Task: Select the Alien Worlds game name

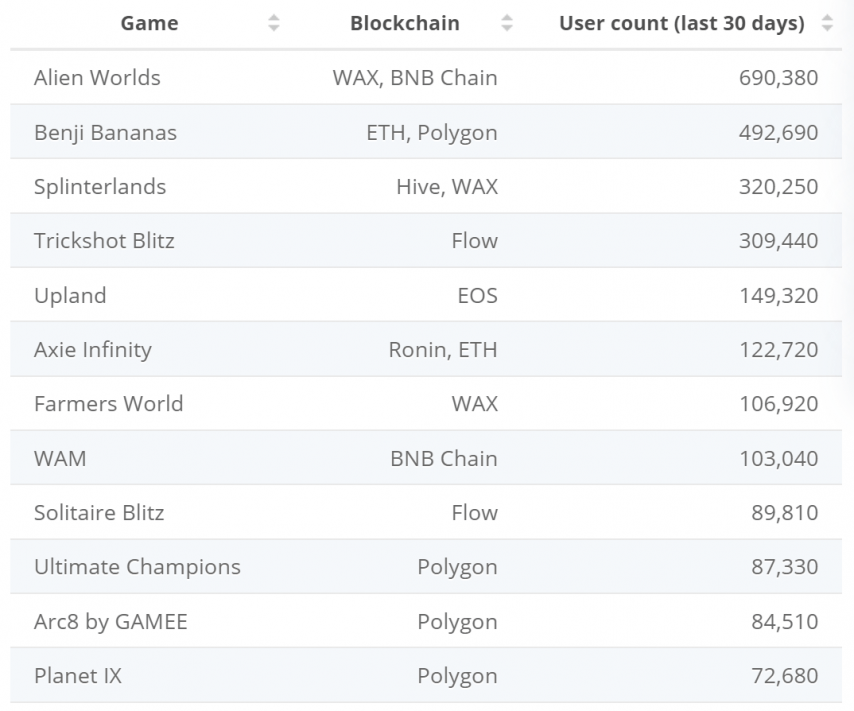Action: [97, 78]
